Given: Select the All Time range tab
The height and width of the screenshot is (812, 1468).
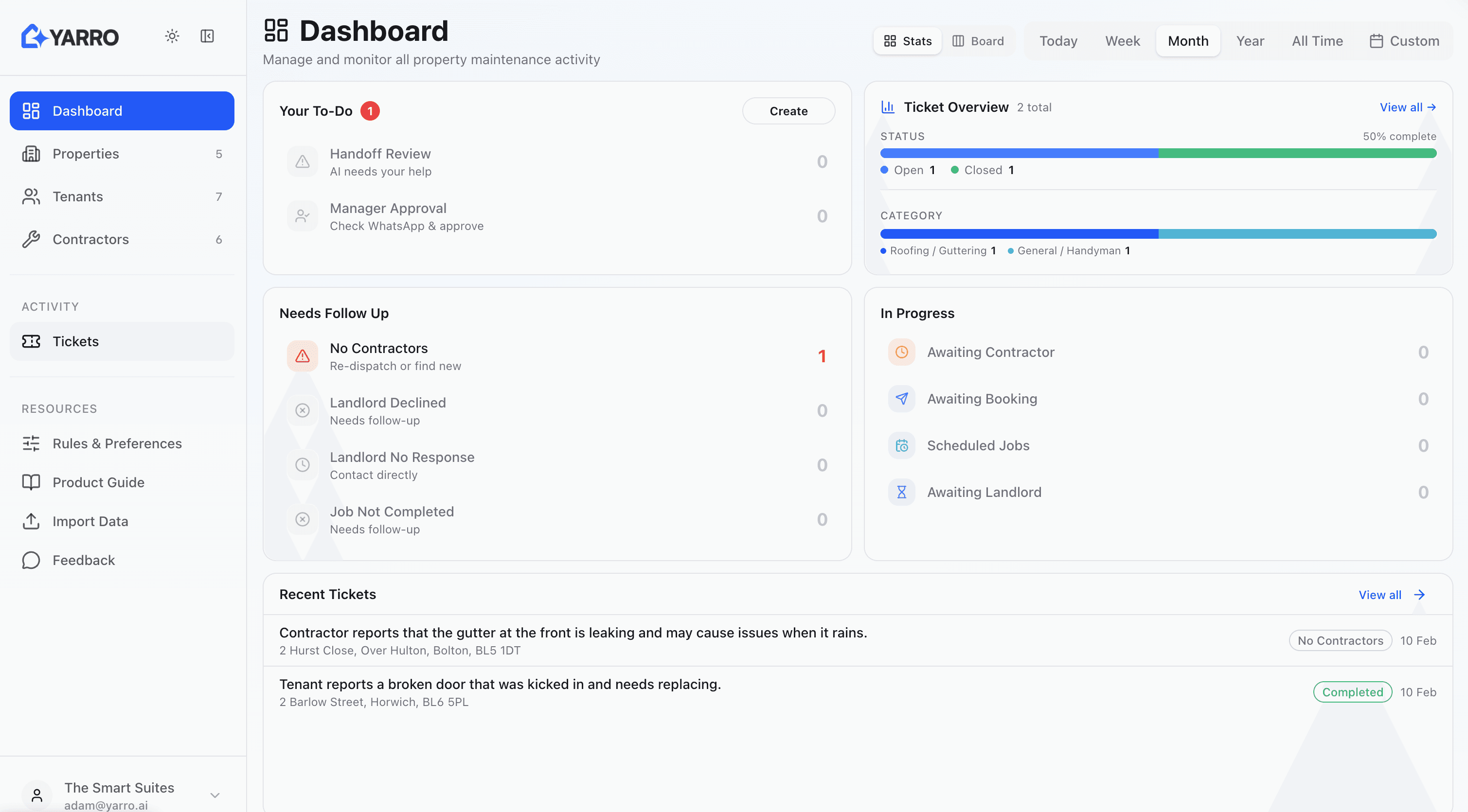Looking at the screenshot, I should click(x=1317, y=41).
